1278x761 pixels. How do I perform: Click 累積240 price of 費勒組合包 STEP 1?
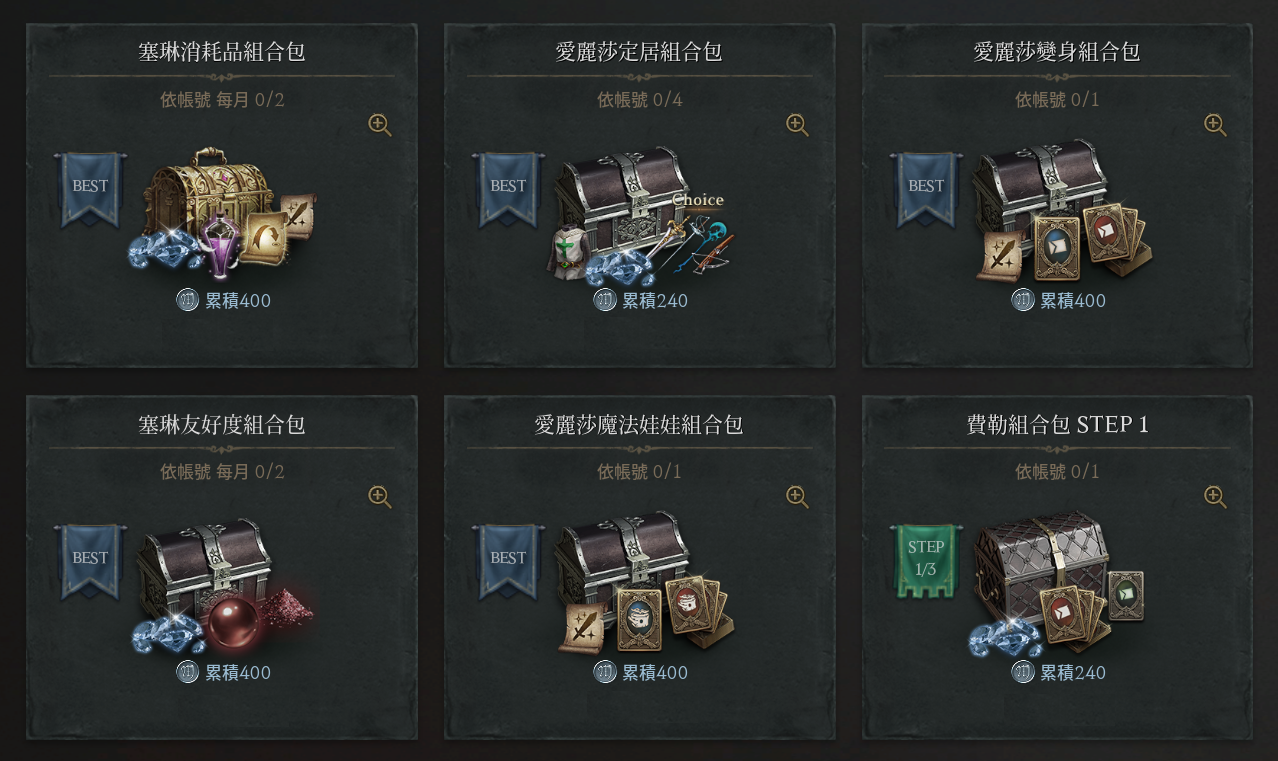coord(1059,673)
